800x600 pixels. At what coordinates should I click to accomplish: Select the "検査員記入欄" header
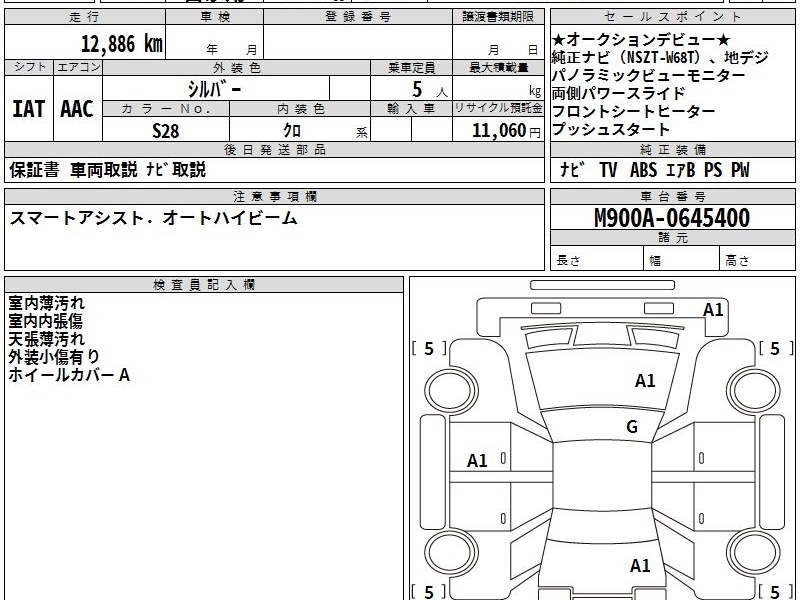pyautogui.click(x=204, y=285)
